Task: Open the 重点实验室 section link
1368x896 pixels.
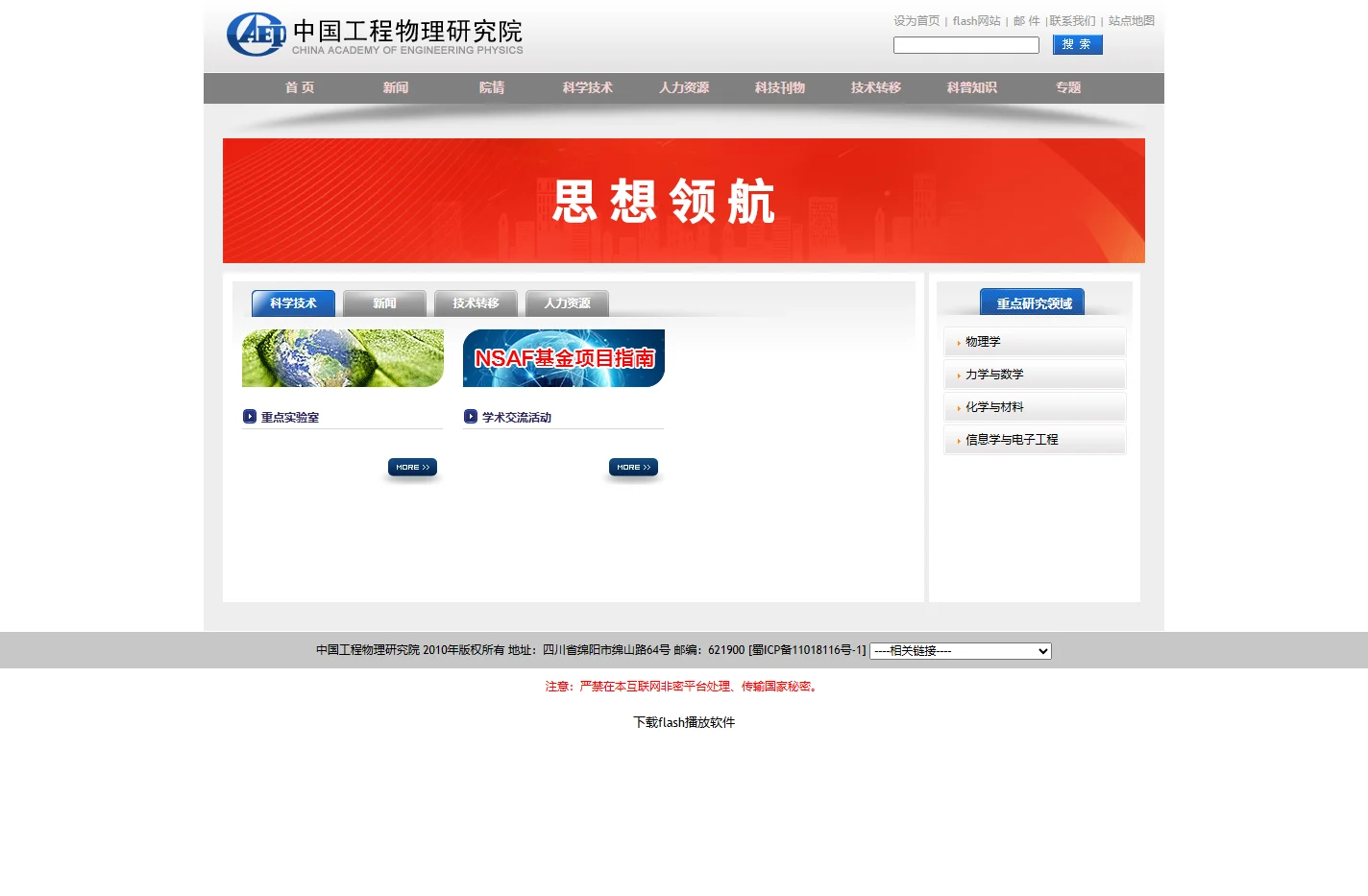Action: tap(290, 418)
